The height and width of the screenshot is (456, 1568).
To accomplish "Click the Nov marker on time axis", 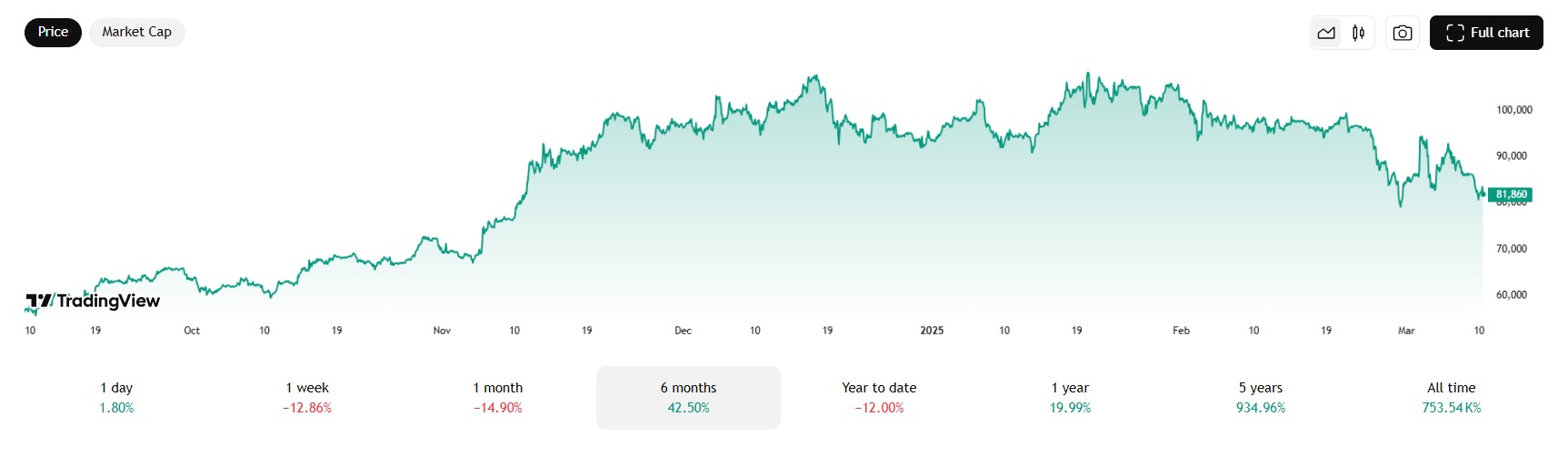I will click(x=442, y=331).
